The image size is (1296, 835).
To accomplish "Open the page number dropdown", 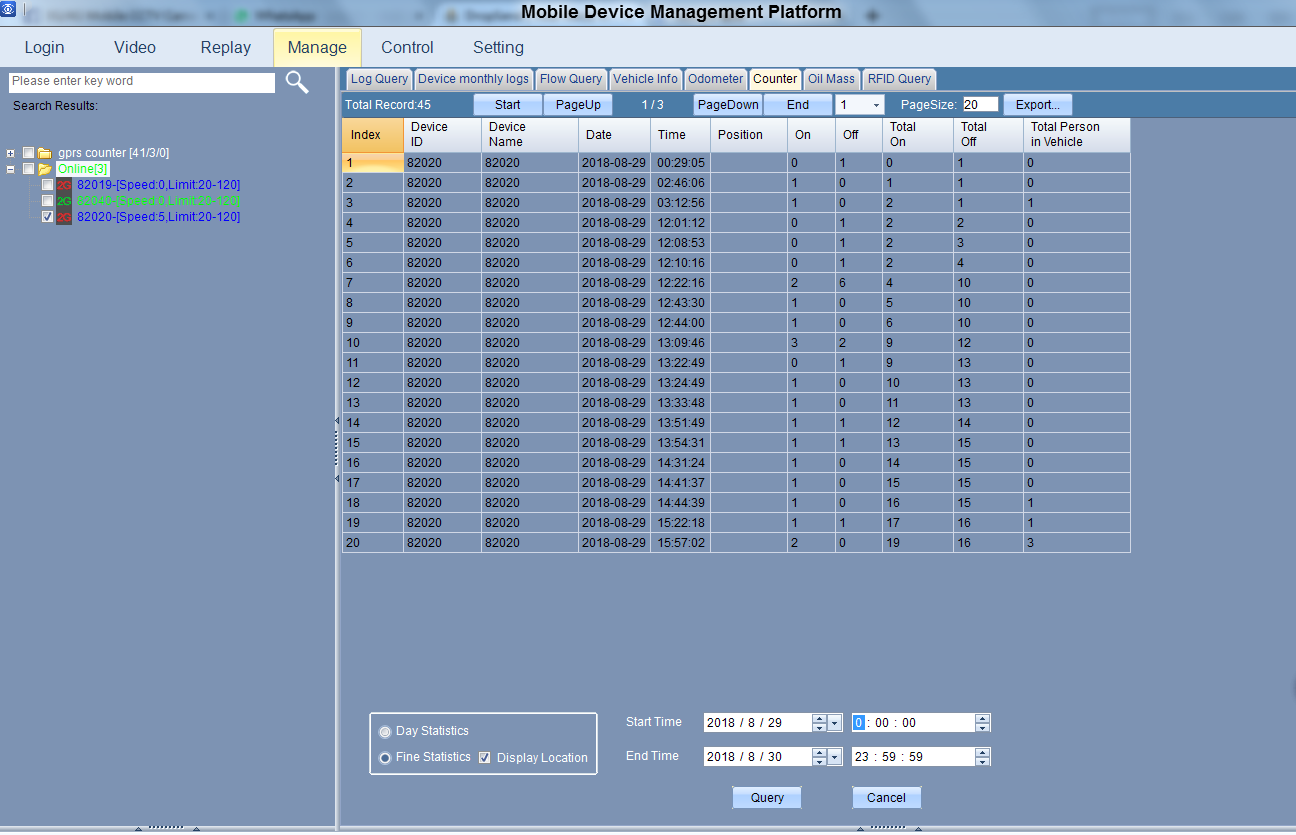I will (876, 105).
